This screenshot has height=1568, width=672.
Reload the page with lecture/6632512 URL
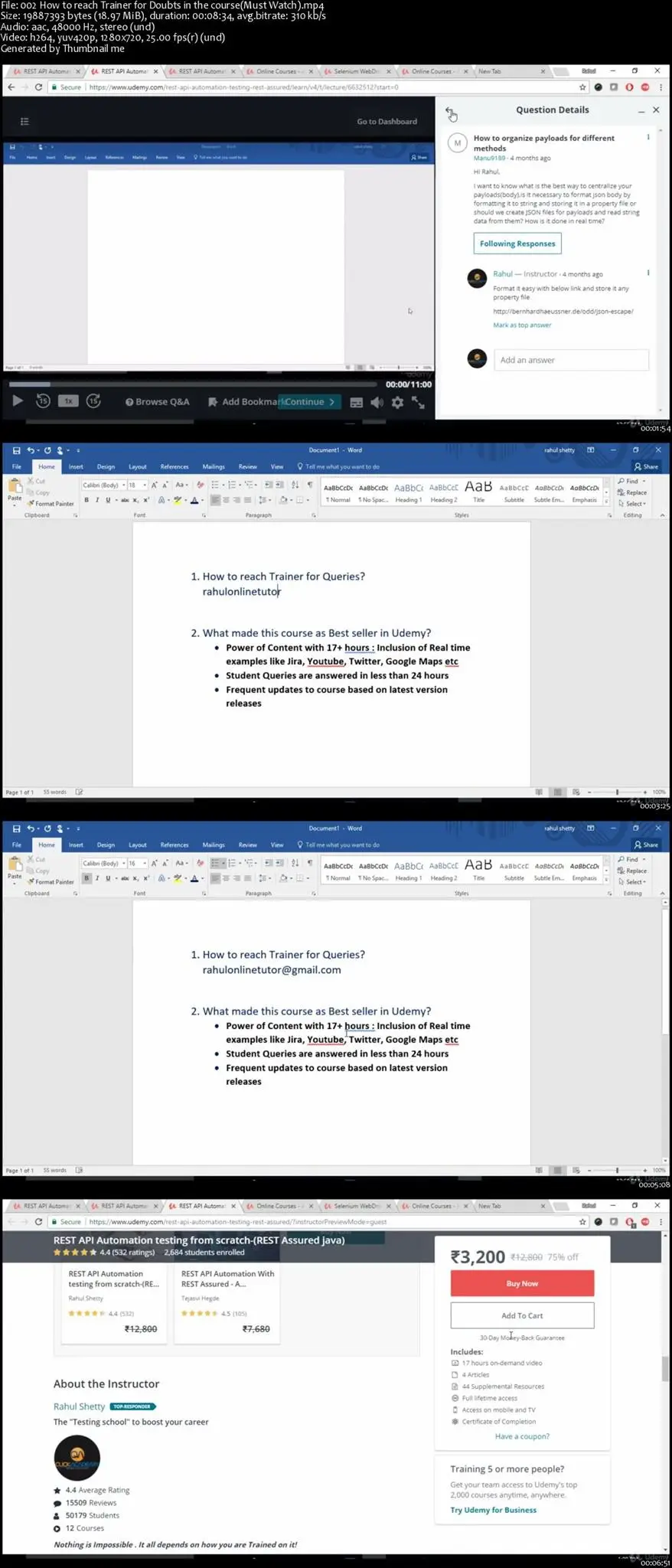(38, 87)
